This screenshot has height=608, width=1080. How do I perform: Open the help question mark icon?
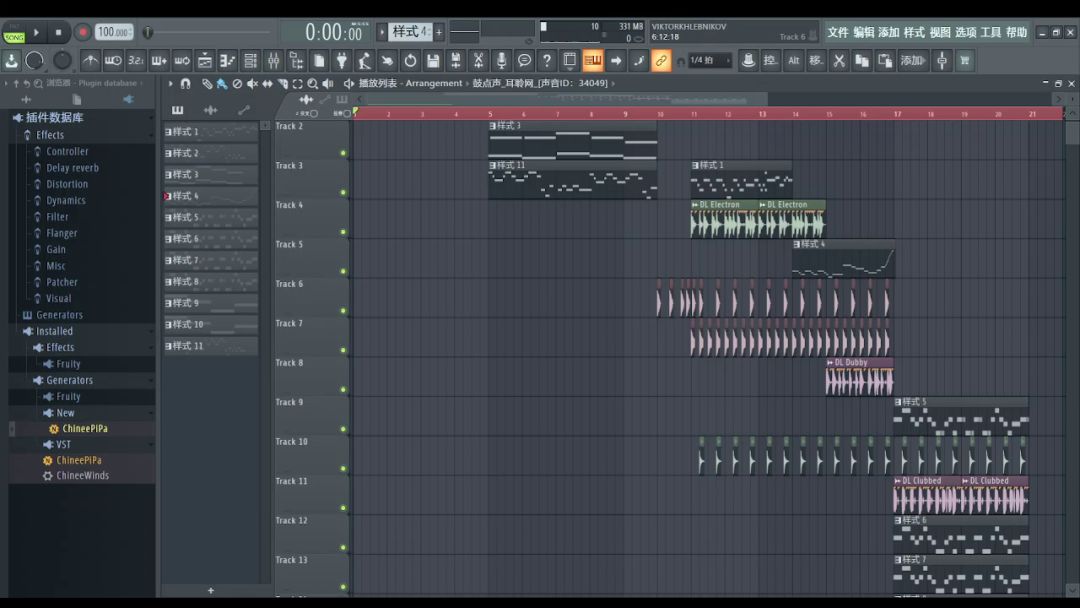coord(547,61)
